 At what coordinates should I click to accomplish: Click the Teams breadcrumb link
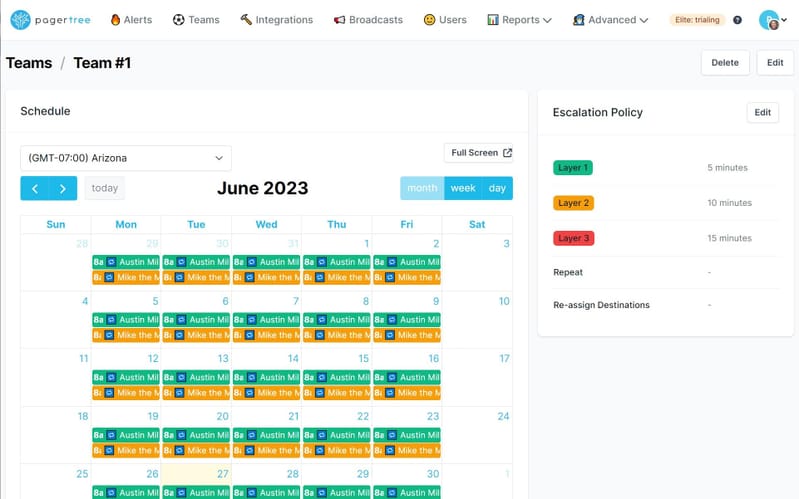coord(29,63)
